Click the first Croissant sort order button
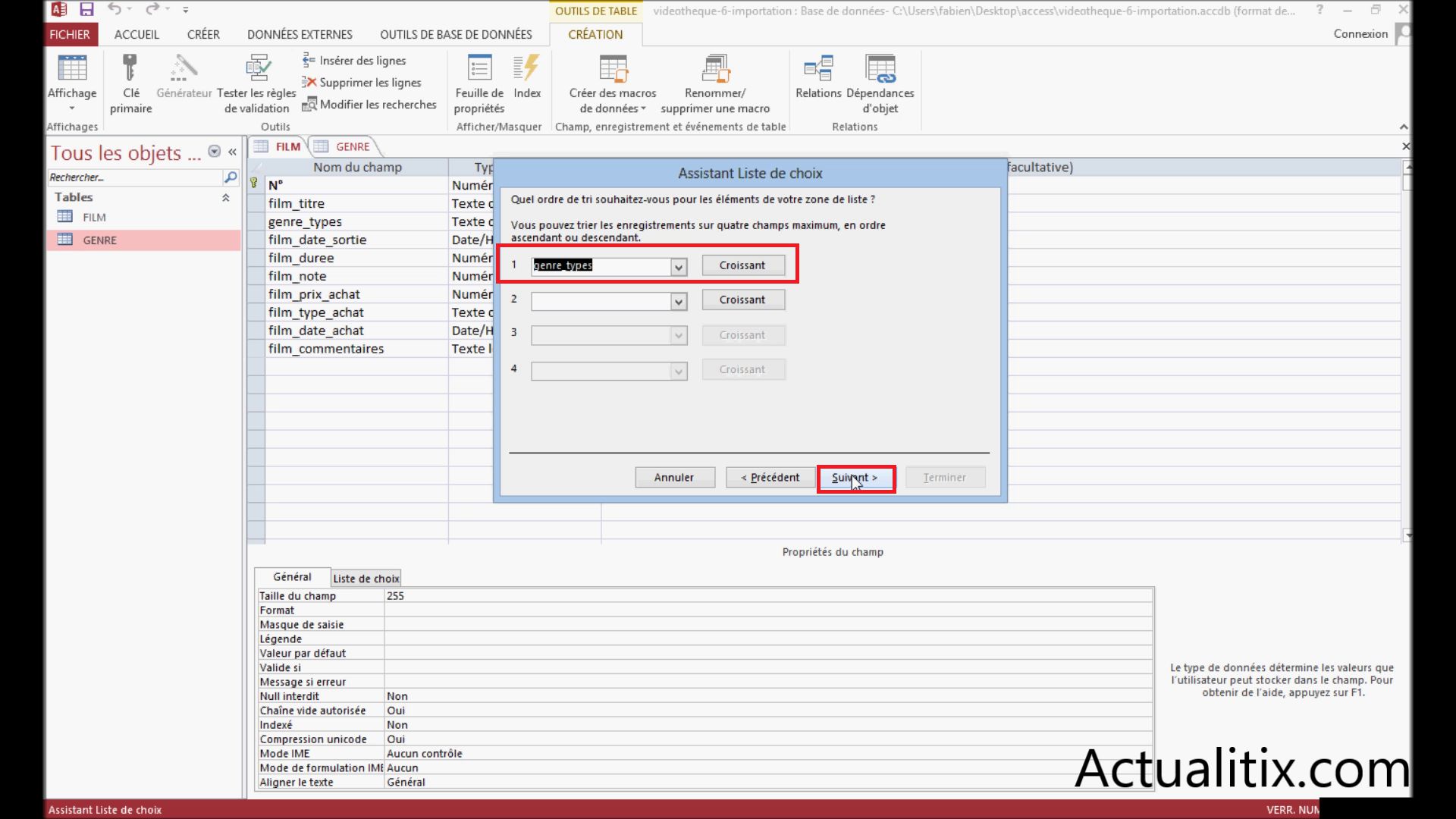 click(x=743, y=265)
